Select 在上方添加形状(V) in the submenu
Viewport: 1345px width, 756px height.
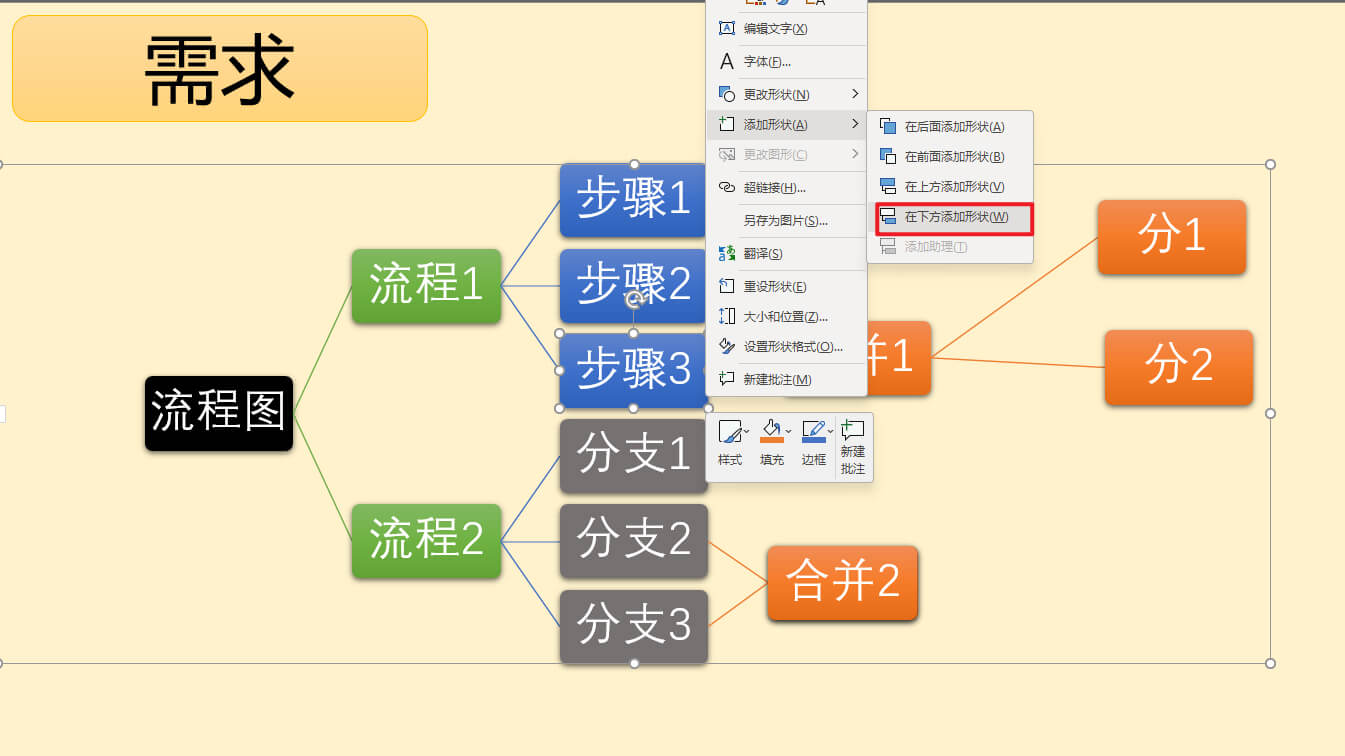950,187
